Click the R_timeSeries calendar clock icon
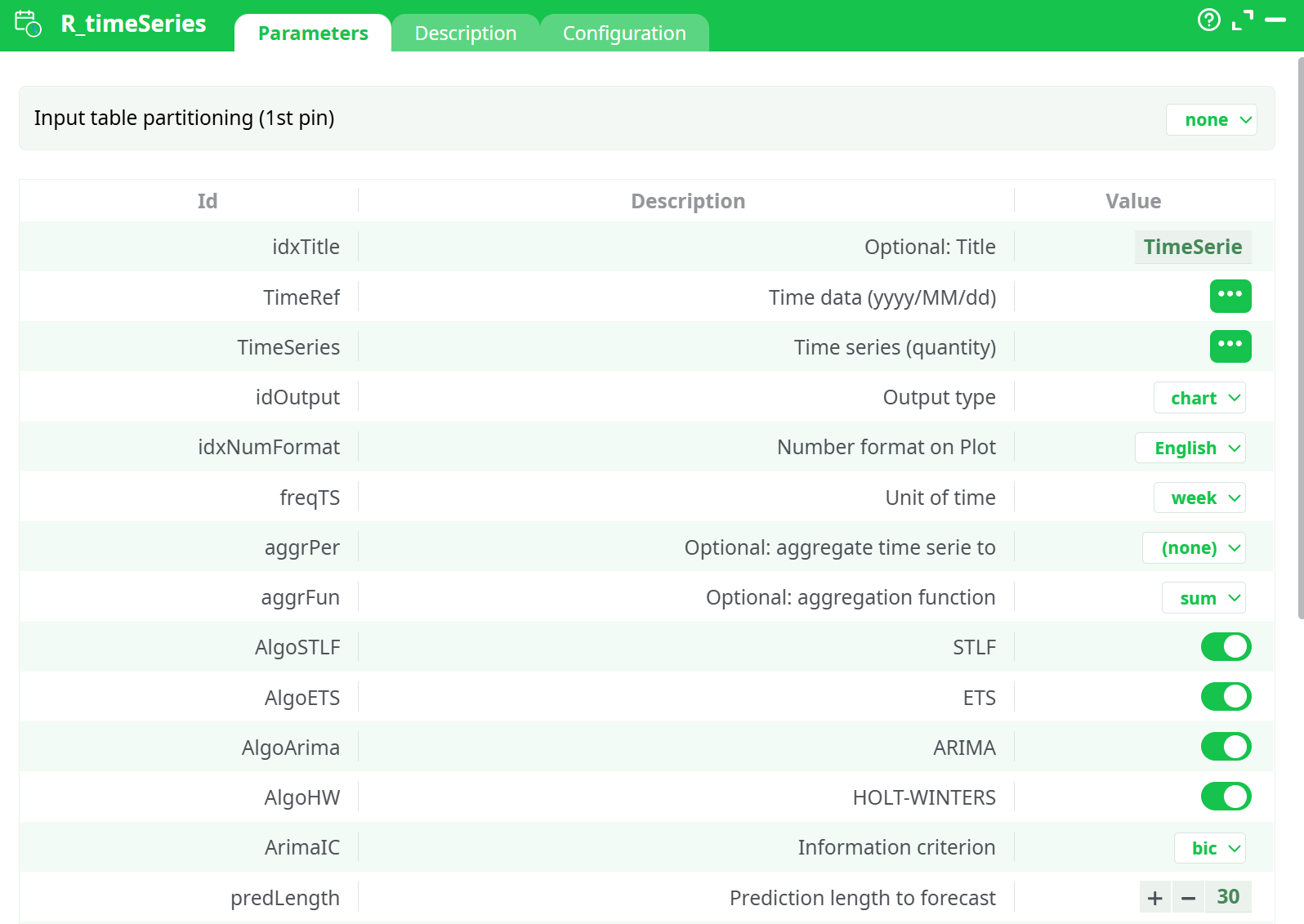The width and height of the screenshot is (1304, 924). point(28,24)
